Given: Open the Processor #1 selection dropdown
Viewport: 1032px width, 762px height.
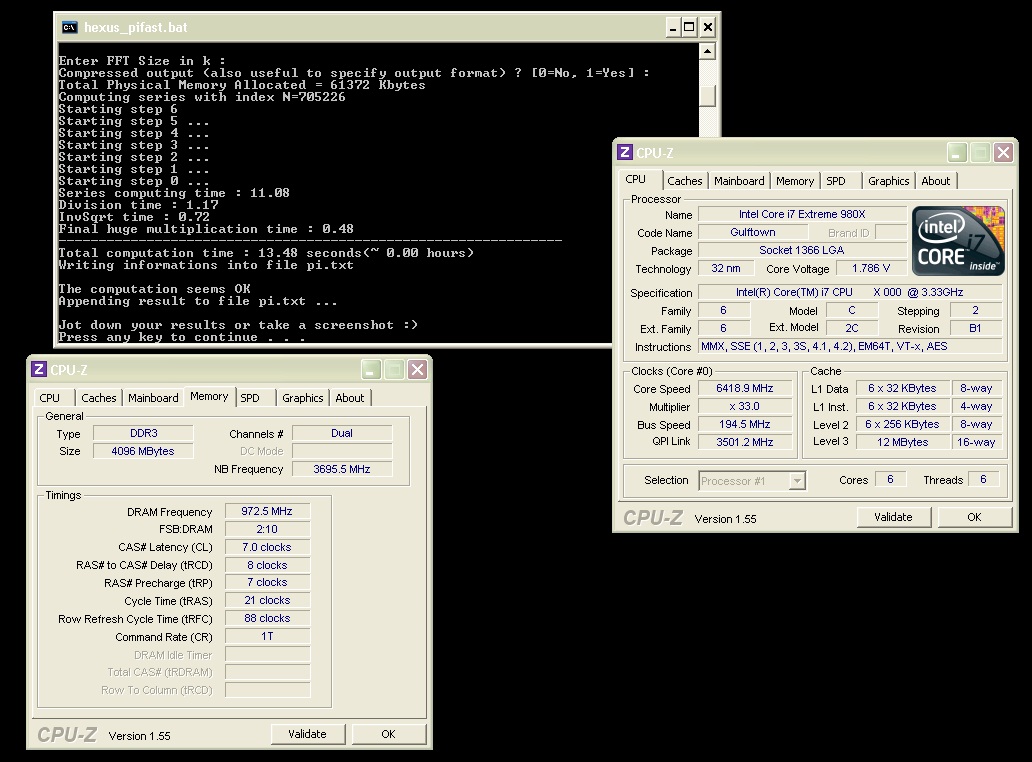Looking at the screenshot, I should pos(797,481).
